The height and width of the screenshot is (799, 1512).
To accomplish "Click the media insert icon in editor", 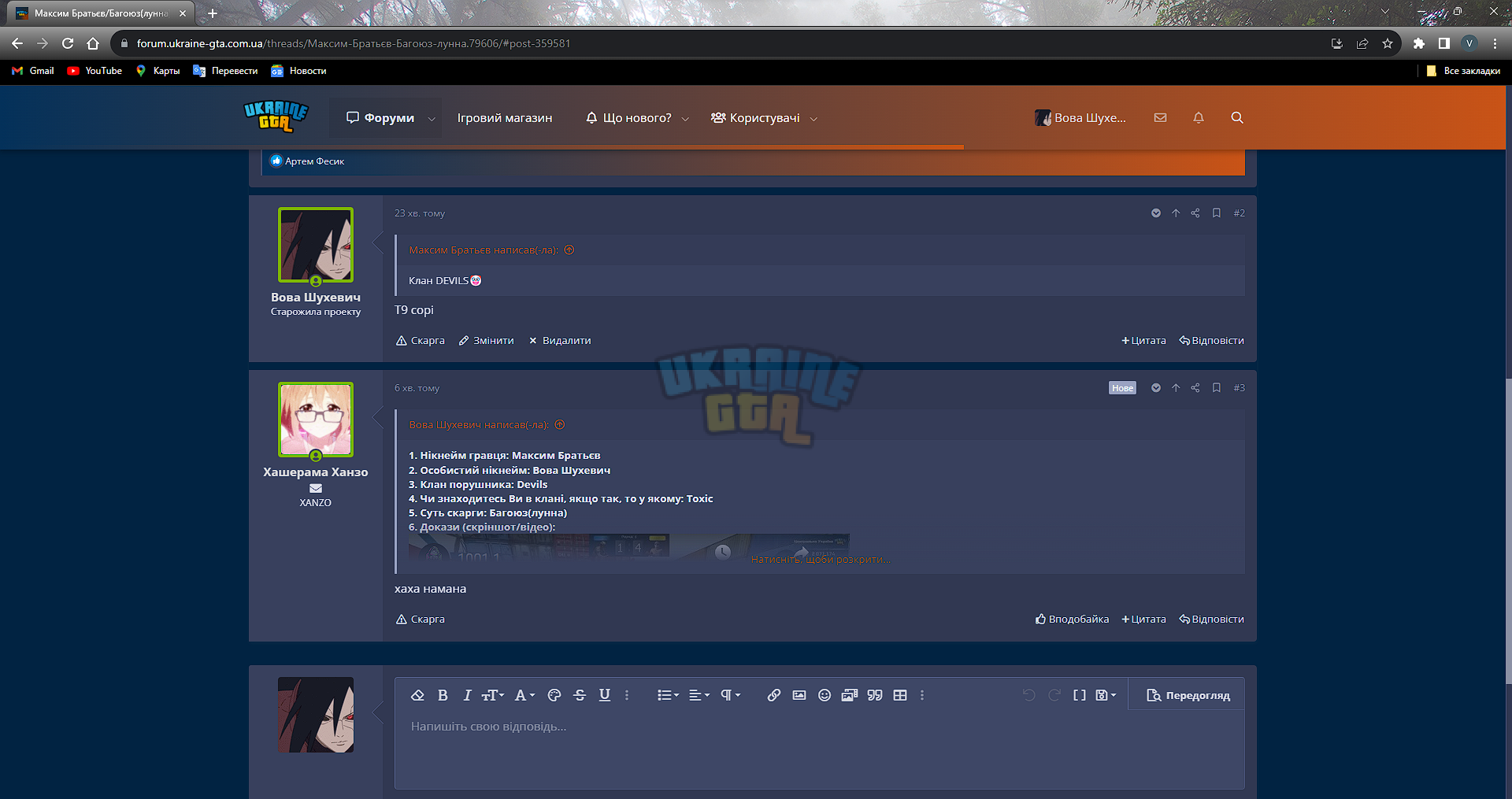I will point(850,695).
